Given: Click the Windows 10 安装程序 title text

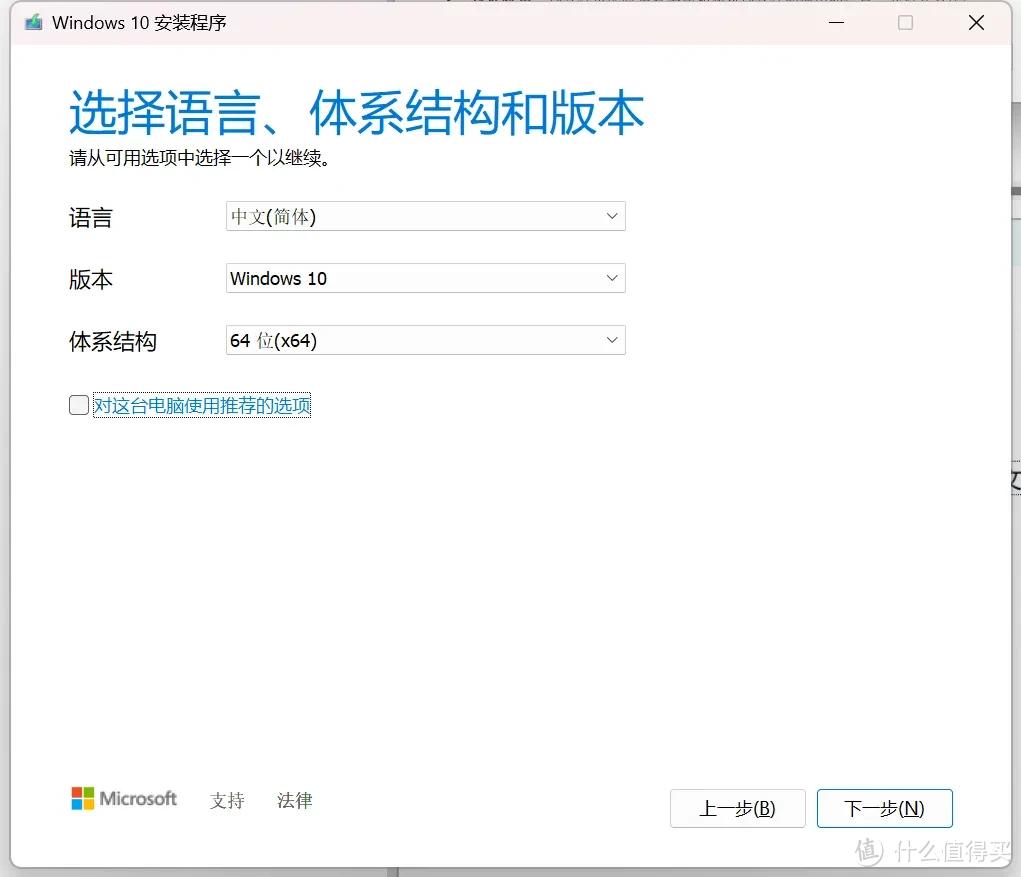Looking at the screenshot, I should [x=139, y=23].
